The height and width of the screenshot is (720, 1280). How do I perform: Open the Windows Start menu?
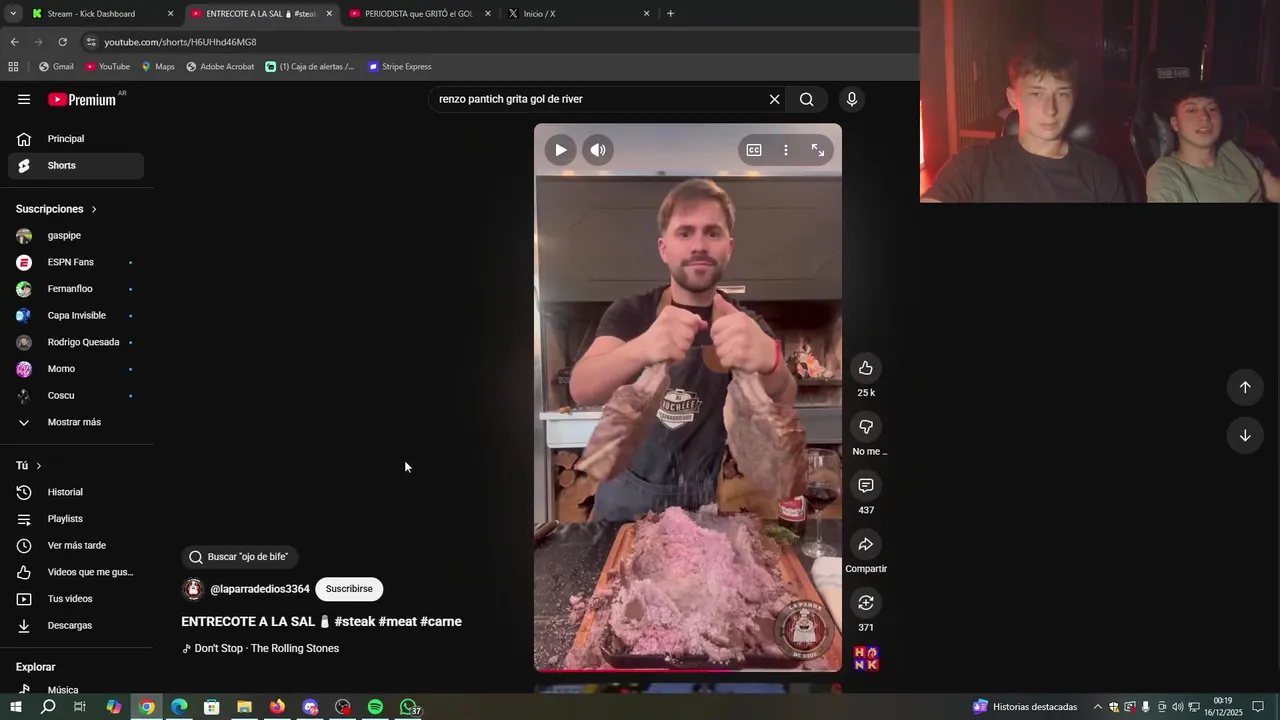tap(15, 707)
